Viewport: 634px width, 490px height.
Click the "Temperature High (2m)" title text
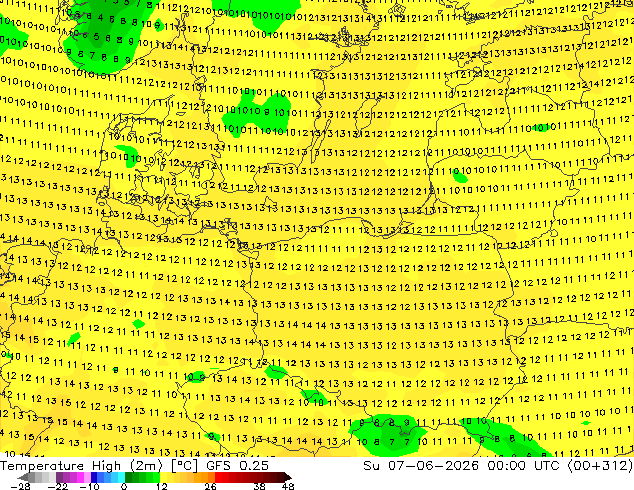[x=81, y=466]
